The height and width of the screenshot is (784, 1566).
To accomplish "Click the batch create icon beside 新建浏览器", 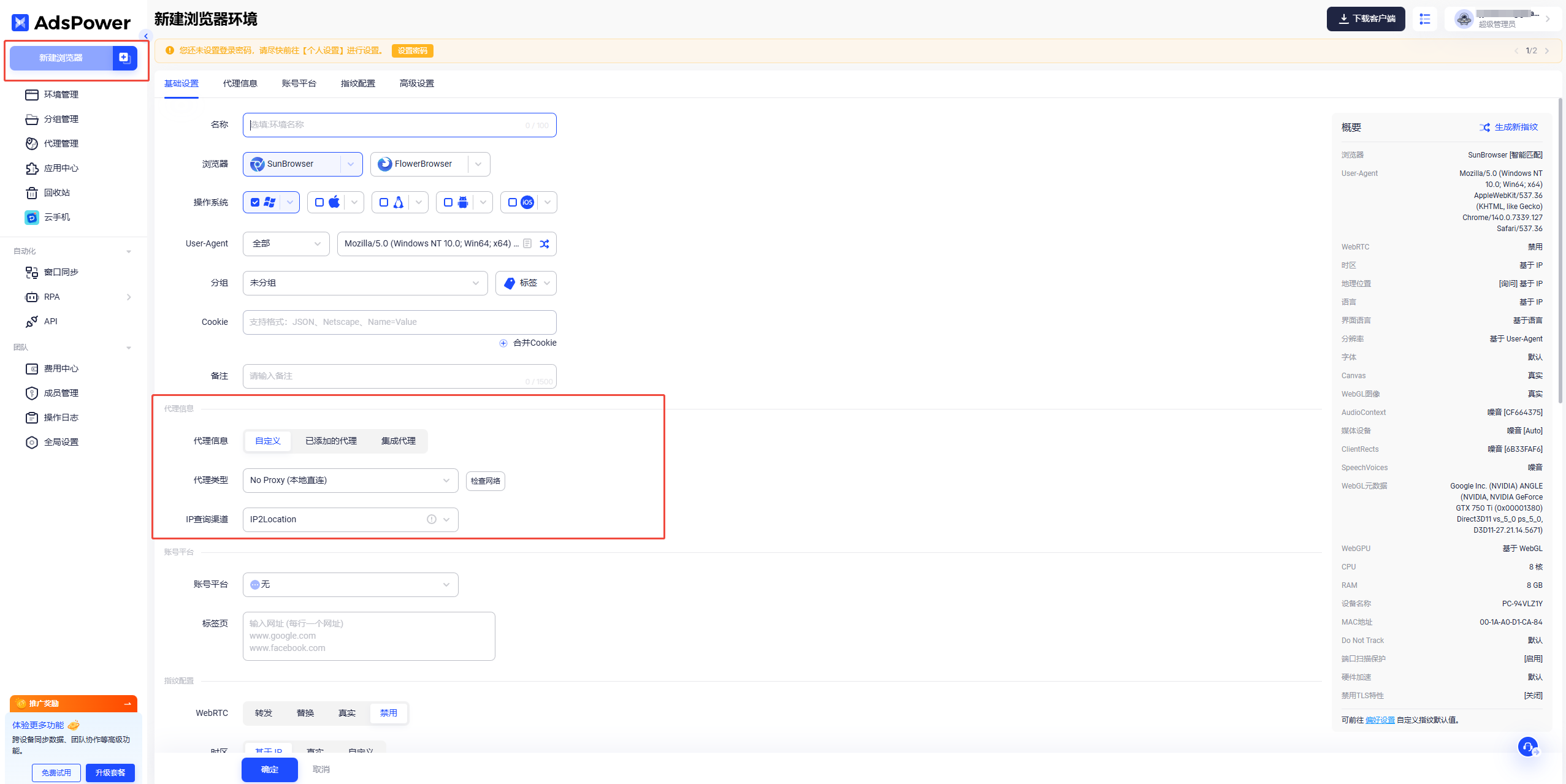I will coord(124,58).
